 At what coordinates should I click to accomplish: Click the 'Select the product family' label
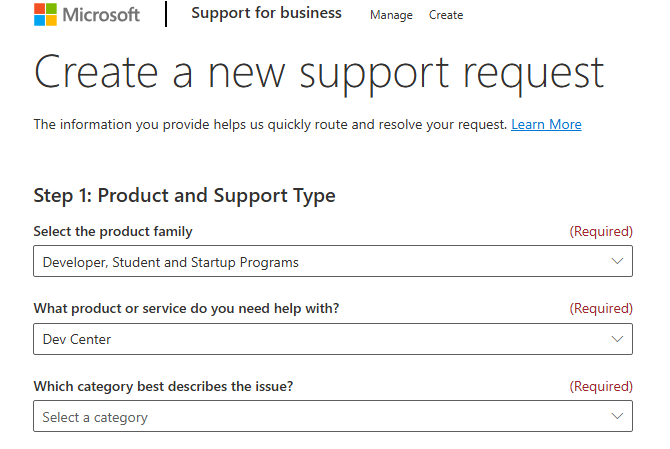pos(113,232)
